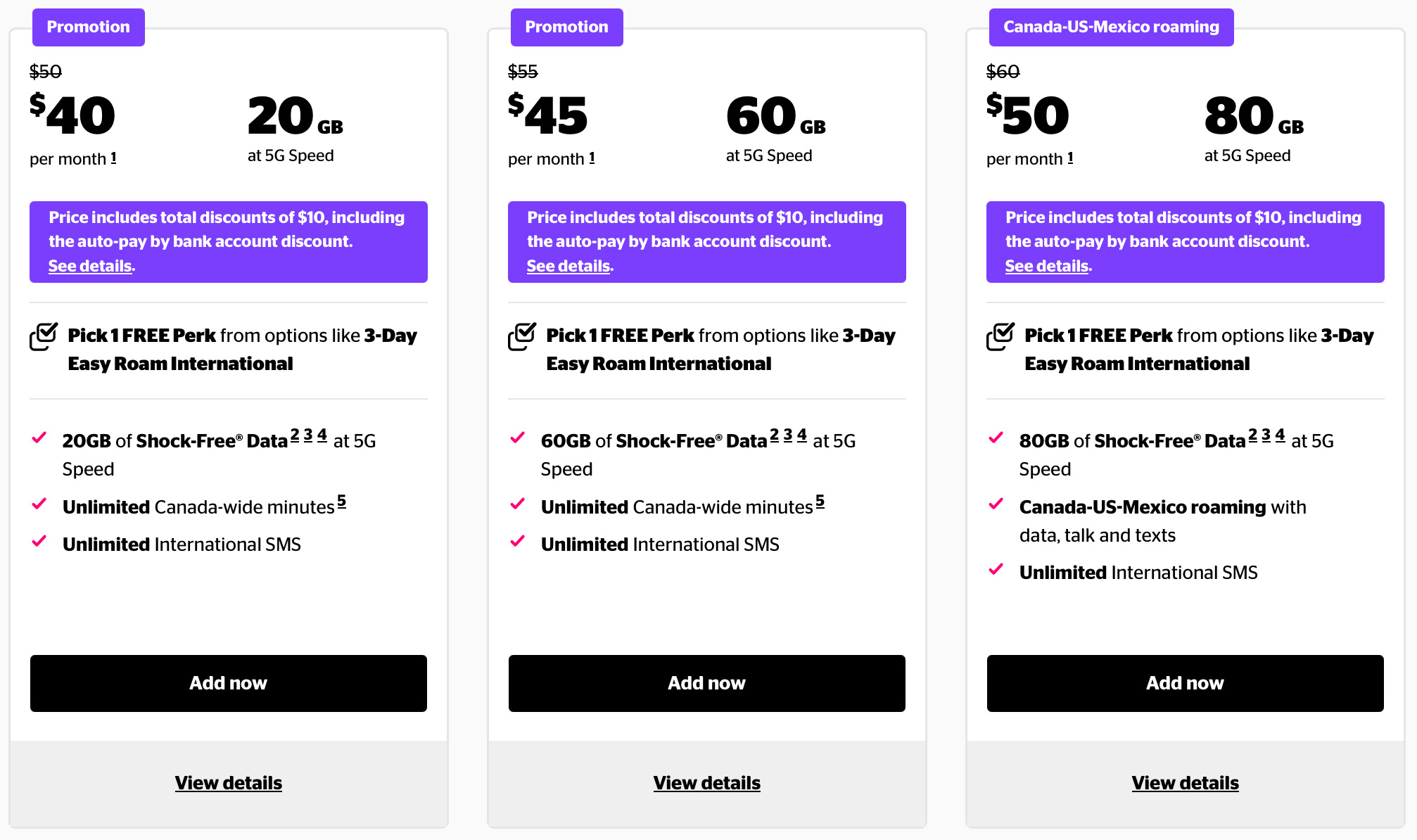Click perk checkbox icon in $40 plan
This screenshot has height=840, width=1417.
[44, 336]
